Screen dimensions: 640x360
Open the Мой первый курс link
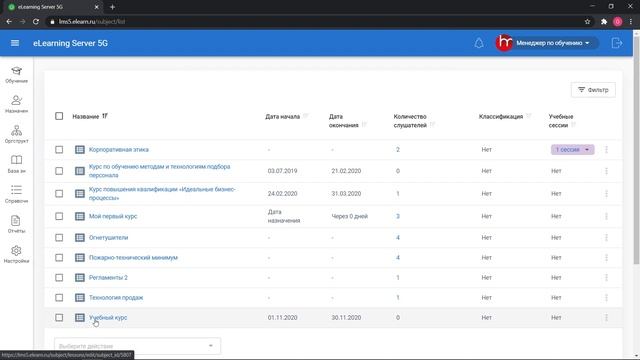113,216
